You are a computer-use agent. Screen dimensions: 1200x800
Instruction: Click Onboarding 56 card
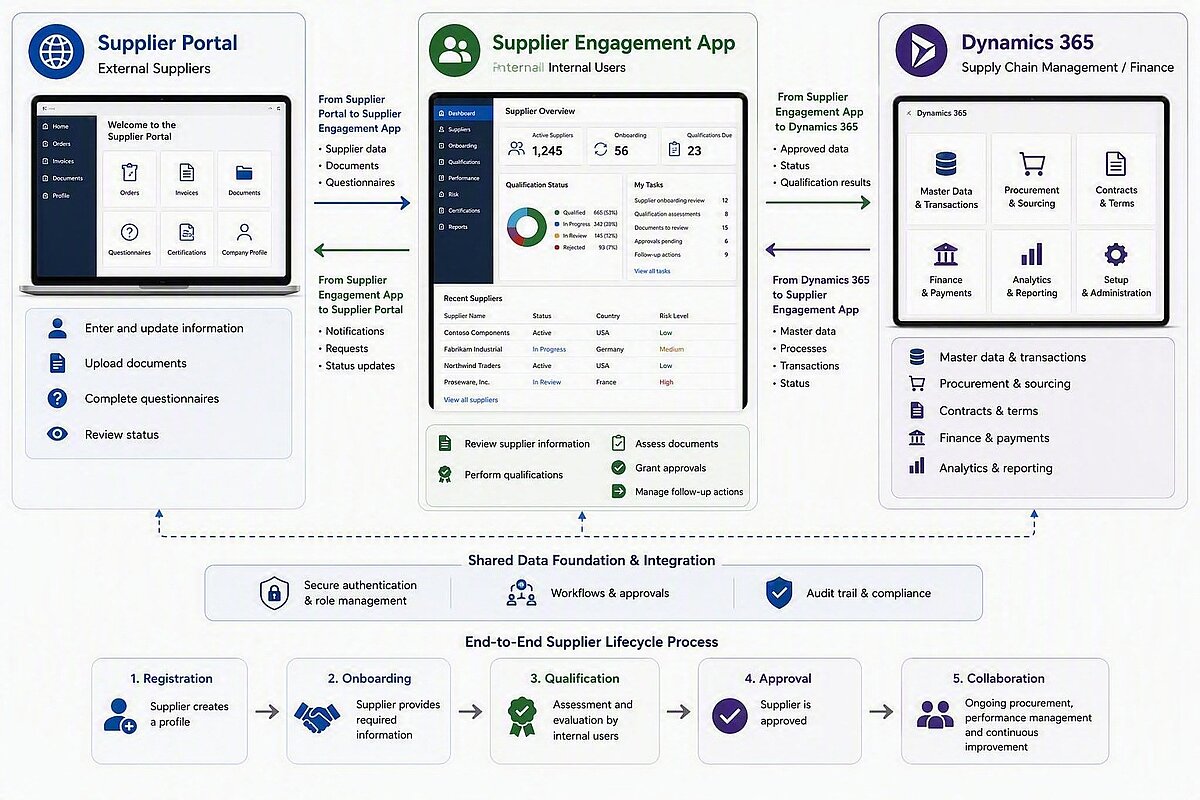[x=620, y=146]
